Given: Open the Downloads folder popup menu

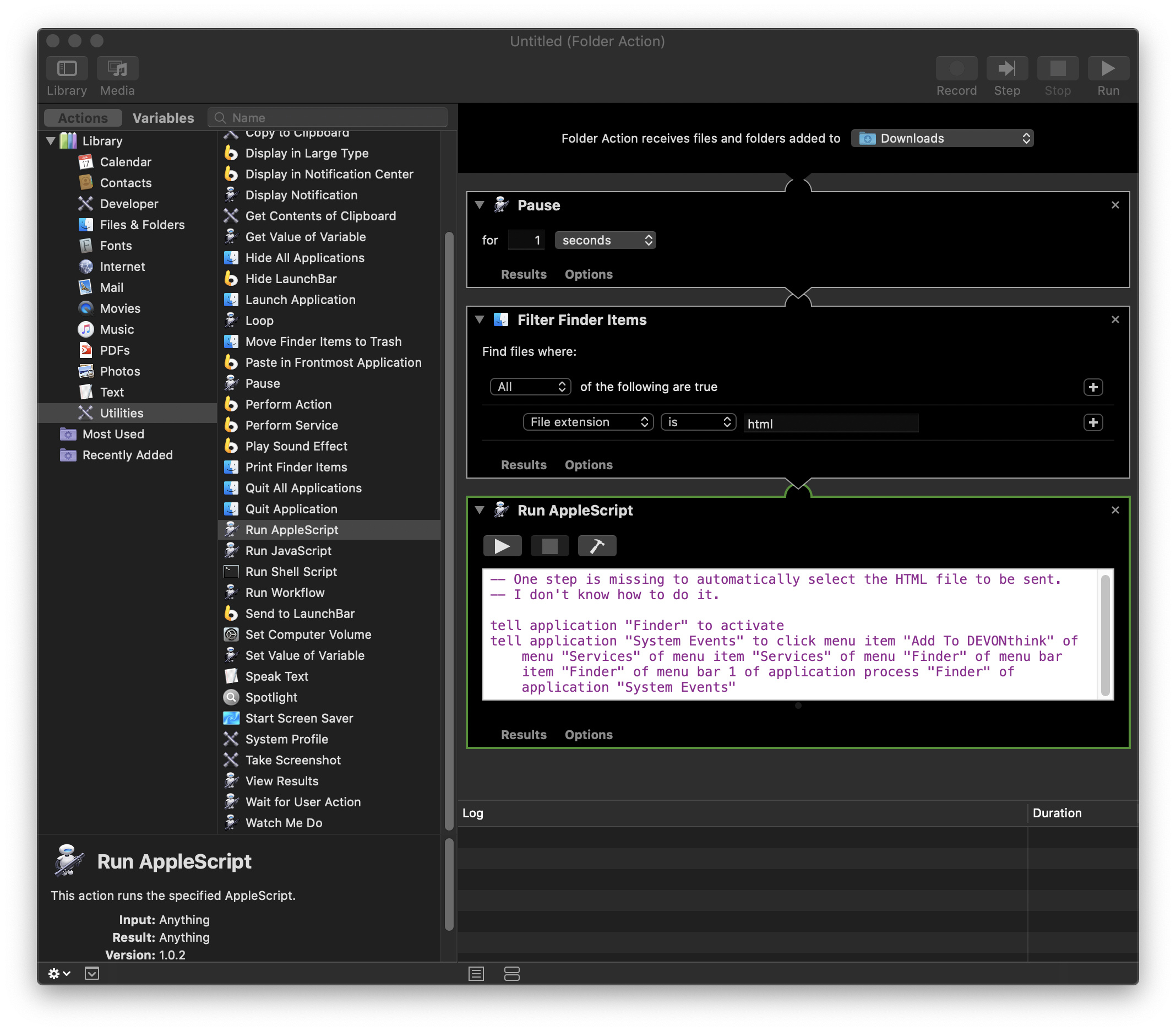Looking at the screenshot, I should 942,138.
